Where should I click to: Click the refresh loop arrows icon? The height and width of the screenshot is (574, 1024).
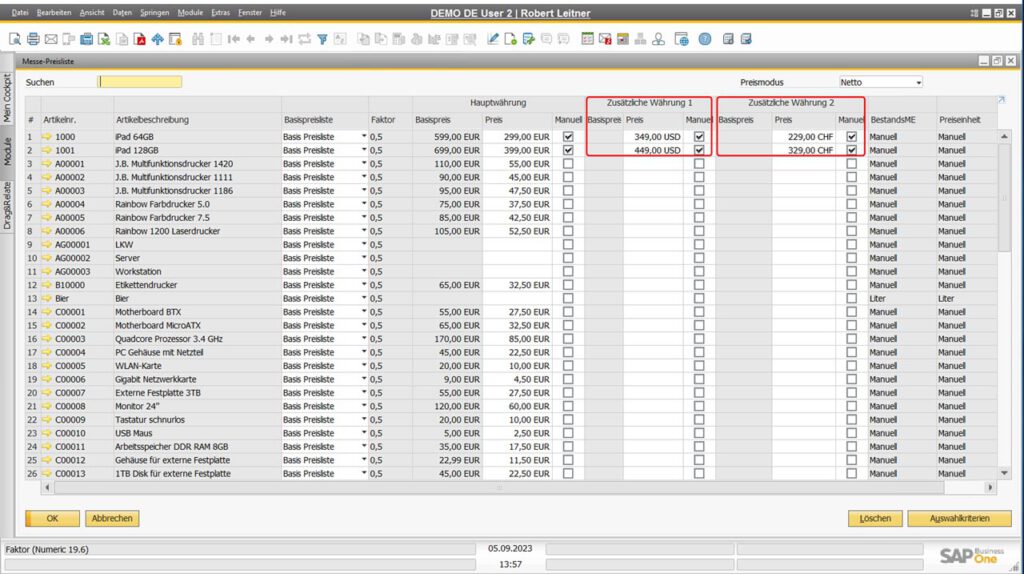pyautogui.click(x=304, y=39)
